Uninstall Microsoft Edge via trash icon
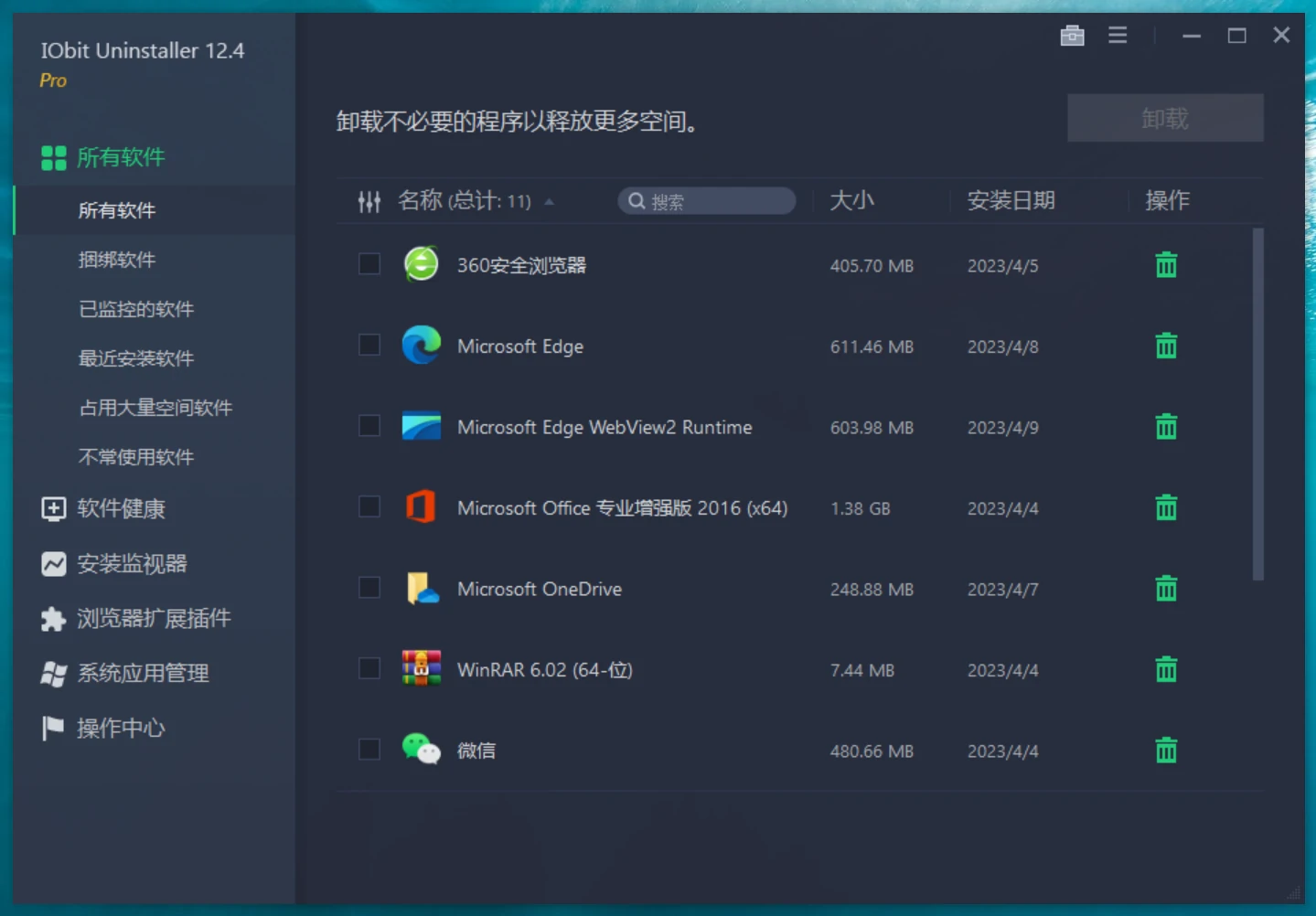 point(1165,346)
